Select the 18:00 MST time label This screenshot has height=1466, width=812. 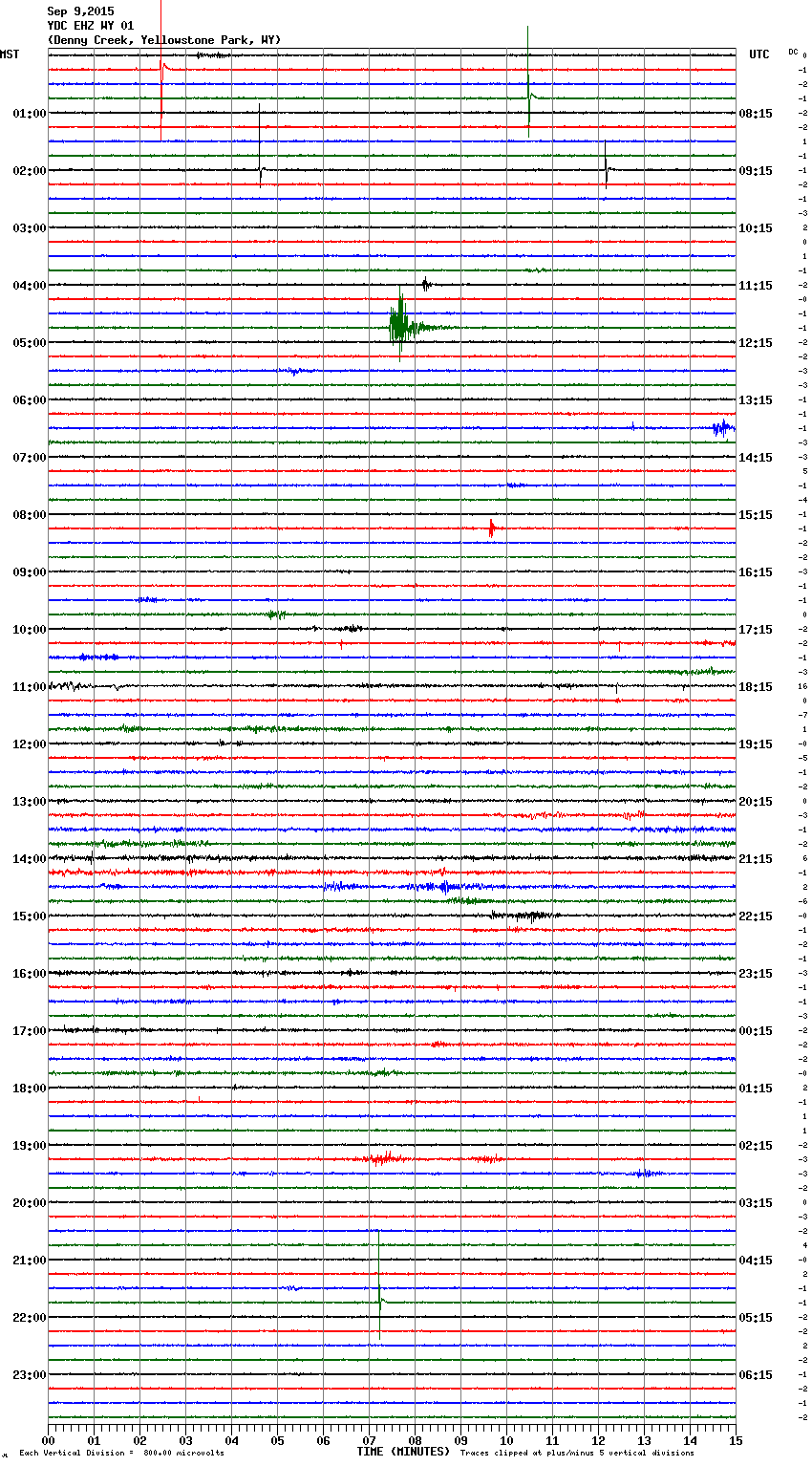30,1089
